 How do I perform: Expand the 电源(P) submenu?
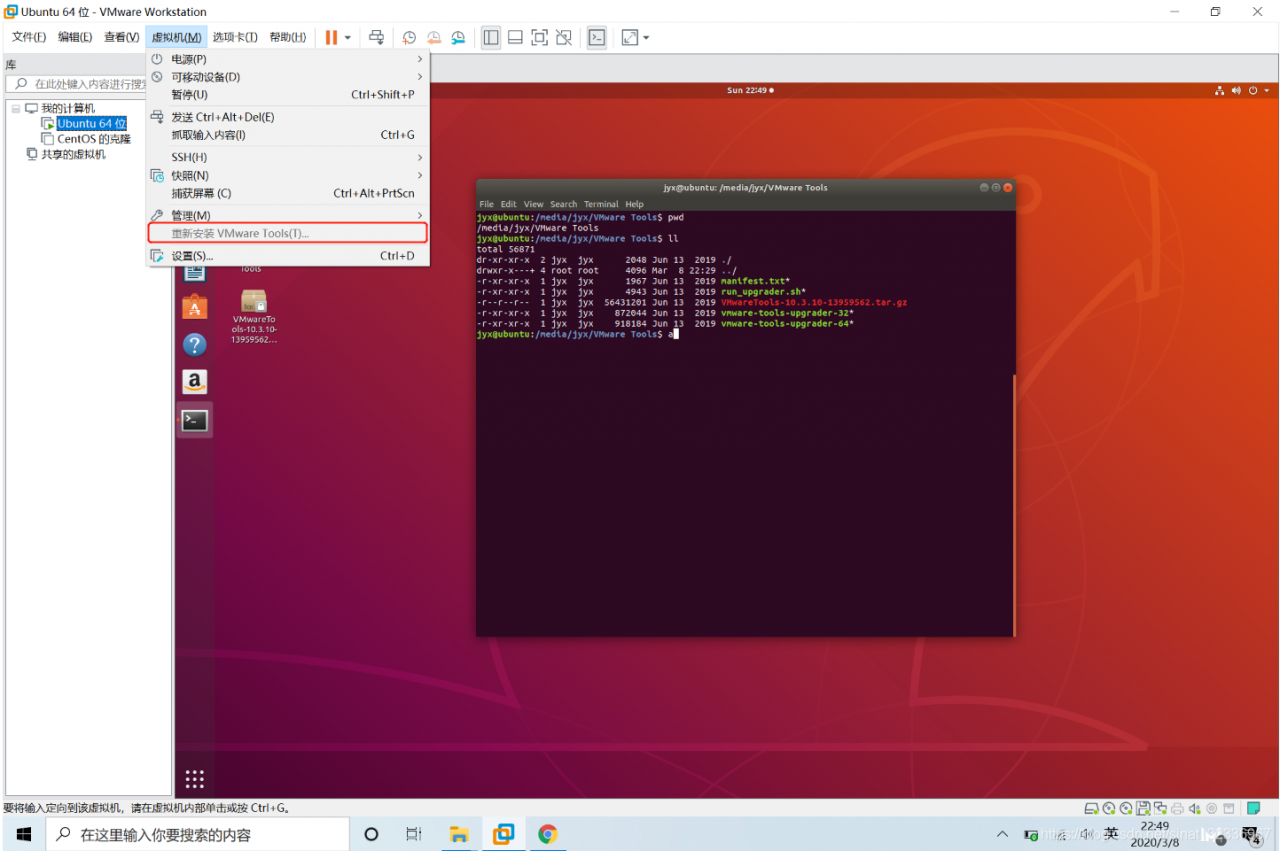(288, 59)
